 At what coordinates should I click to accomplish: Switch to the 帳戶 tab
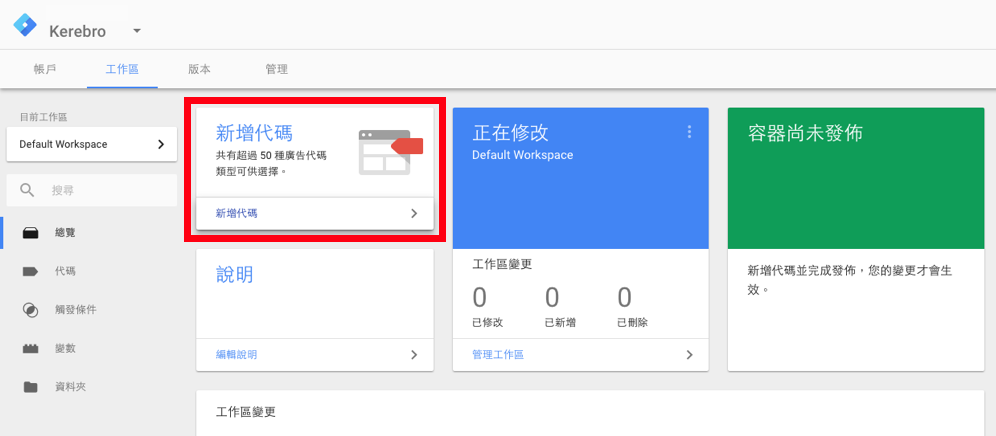tap(45, 69)
